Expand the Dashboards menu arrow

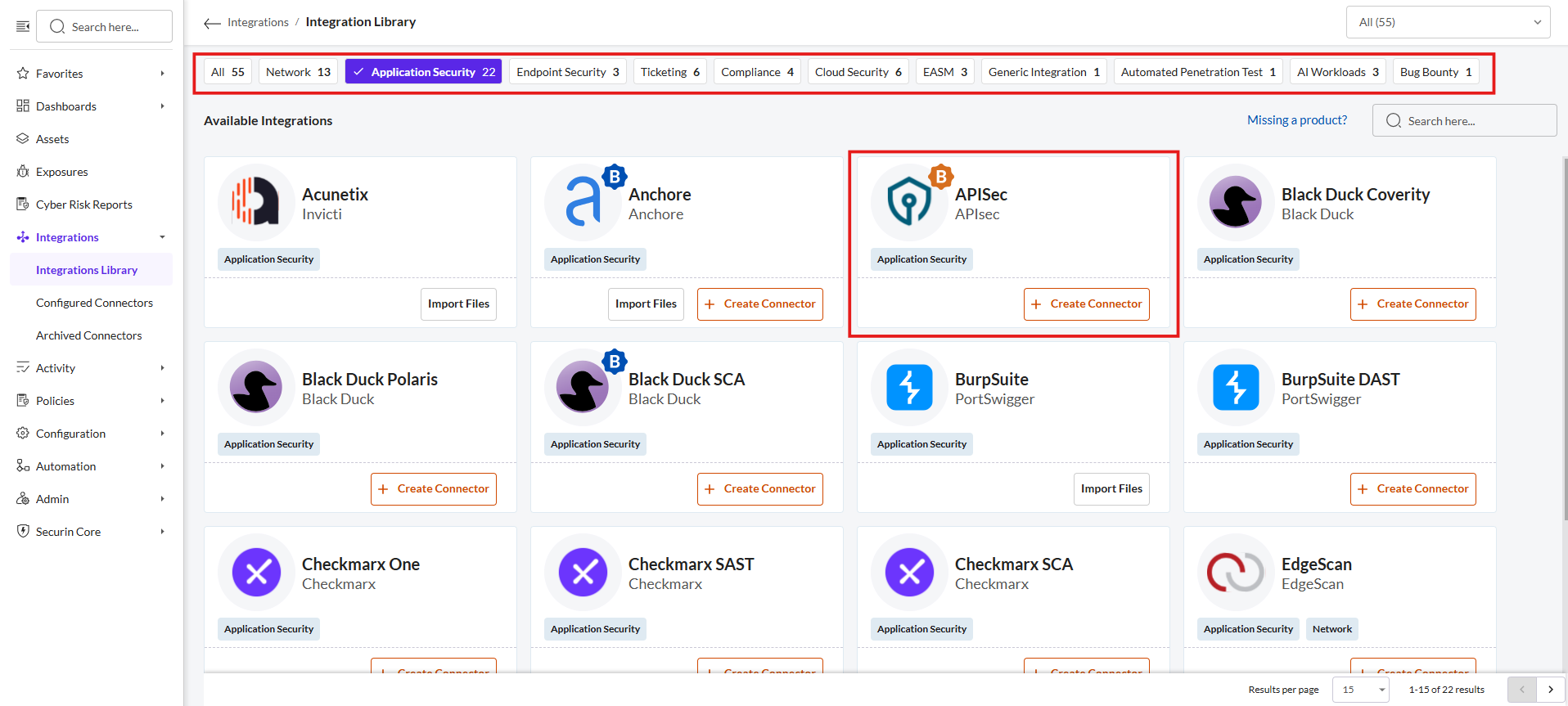coord(162,106)
